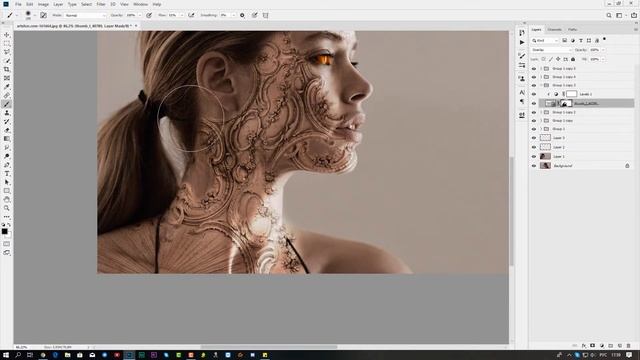Filter layers for adjustment layers icon
Image resolution: width=640 pixels, height=360 pixels.
coord(573,40)
